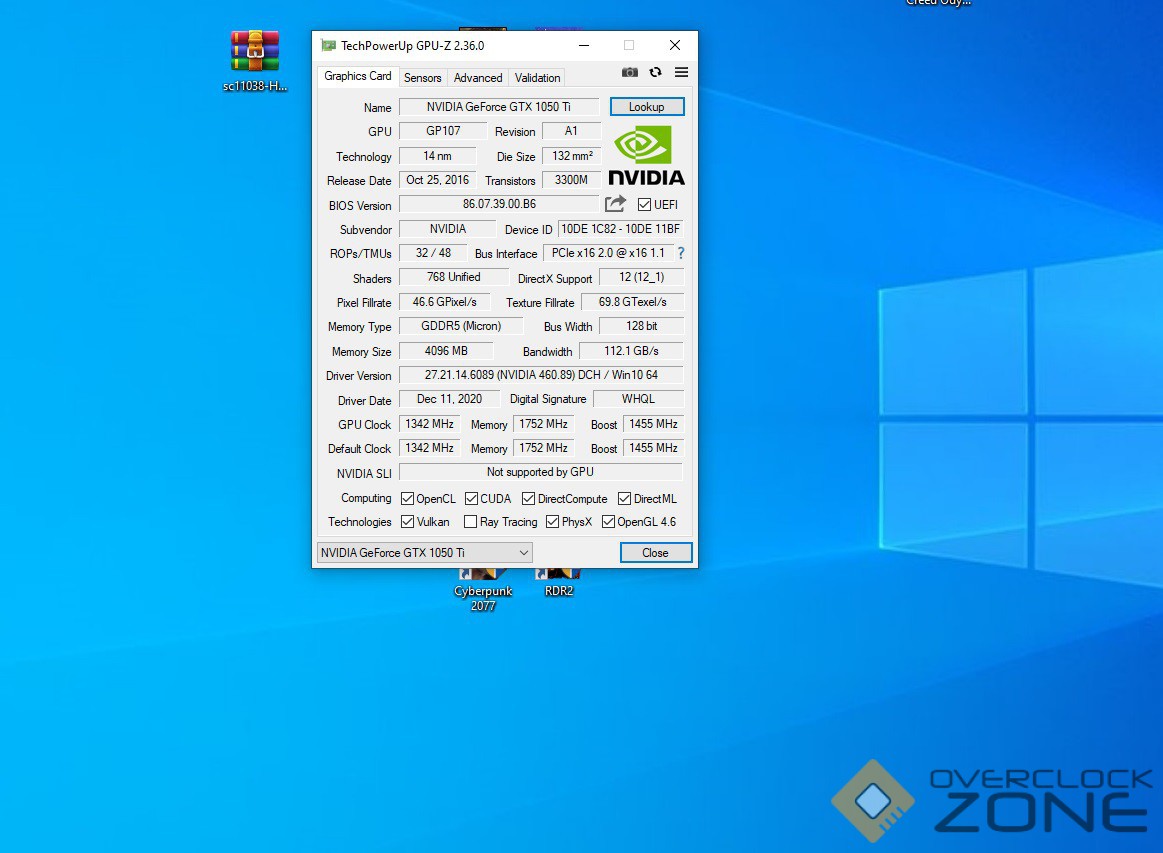Open the Validation tab

[x=537, y=78]
